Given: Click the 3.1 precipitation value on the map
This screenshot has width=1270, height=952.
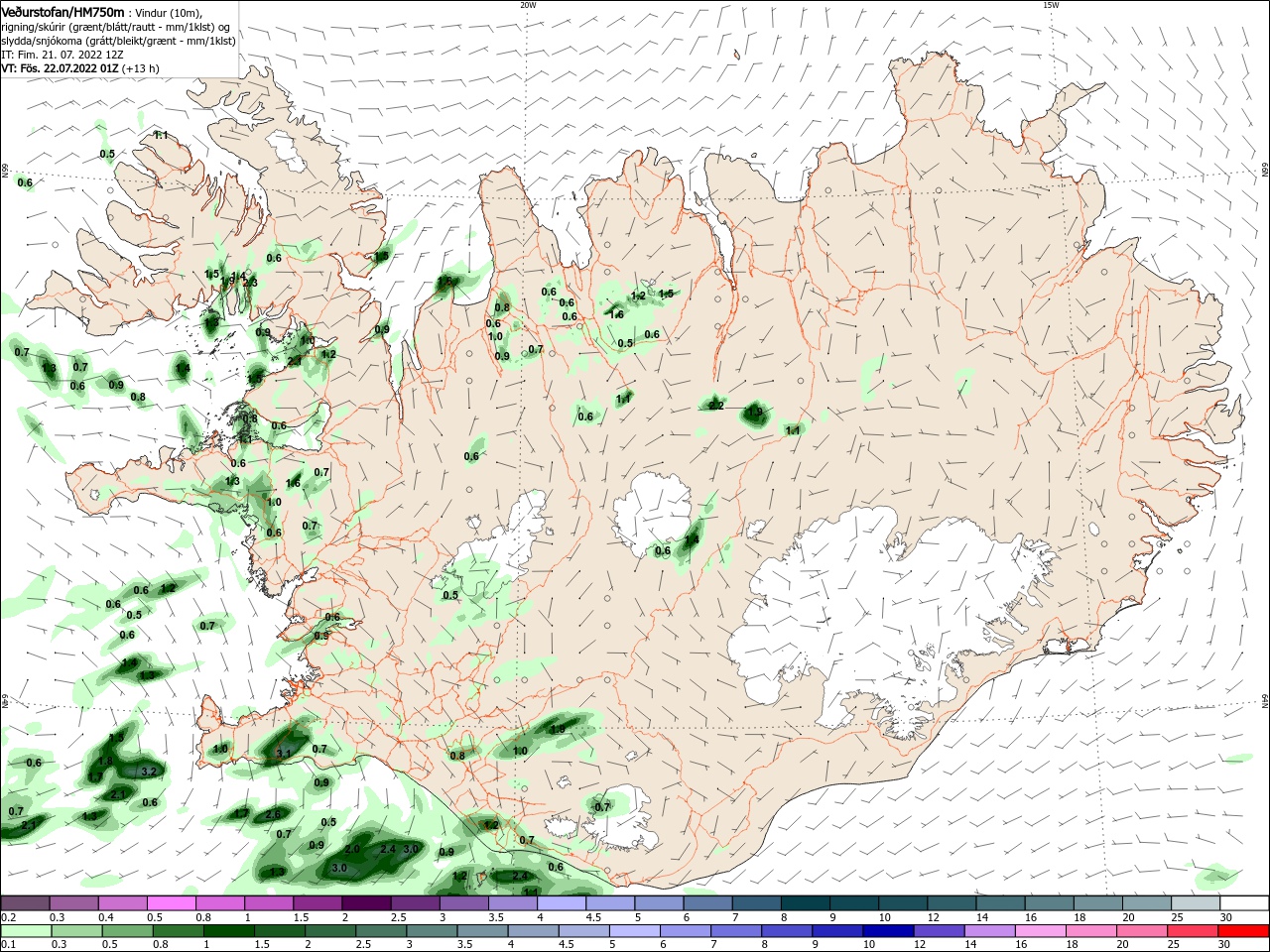Looking at the screenshot, I should 283,754.
